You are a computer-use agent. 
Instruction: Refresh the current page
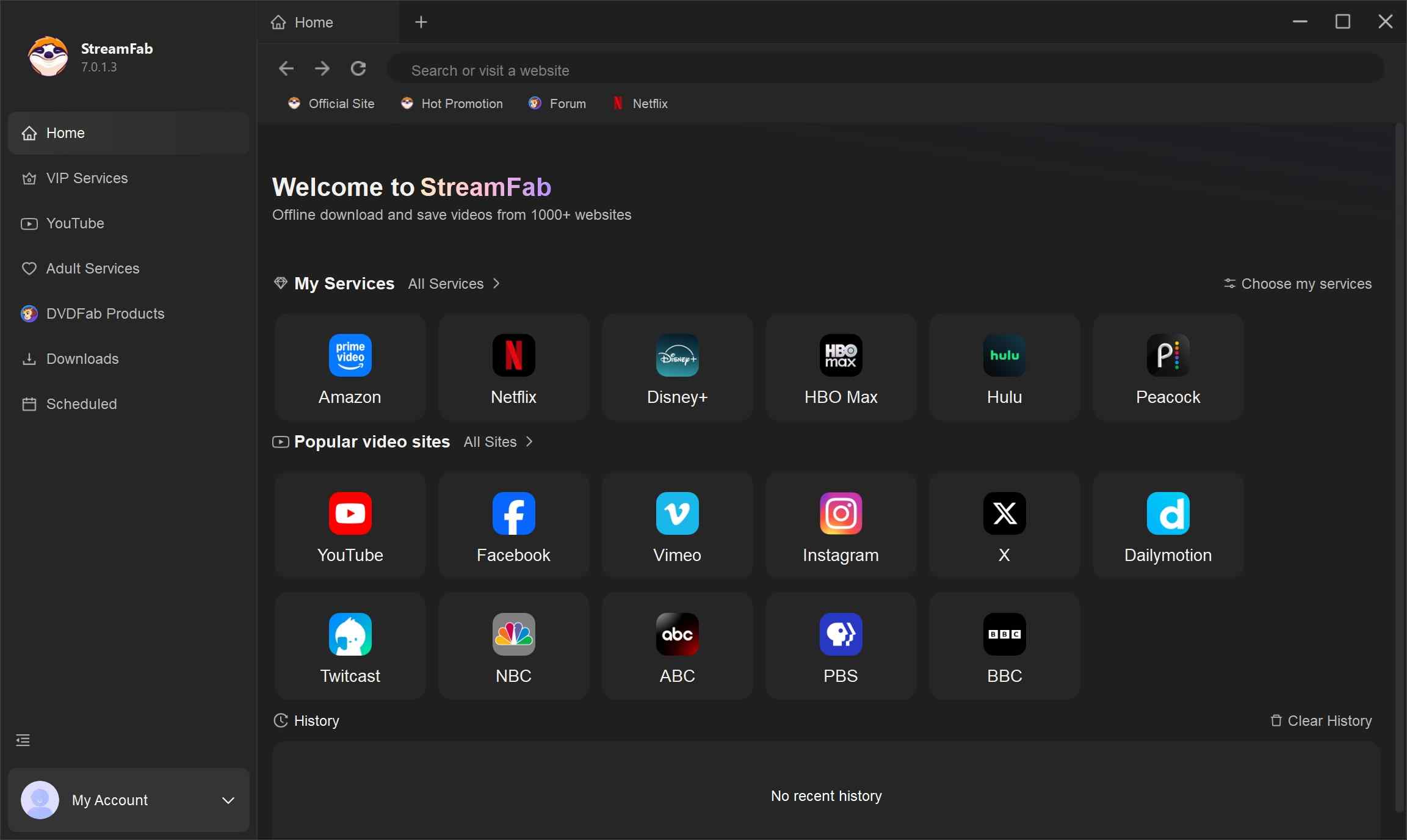[x=359, y=68]
